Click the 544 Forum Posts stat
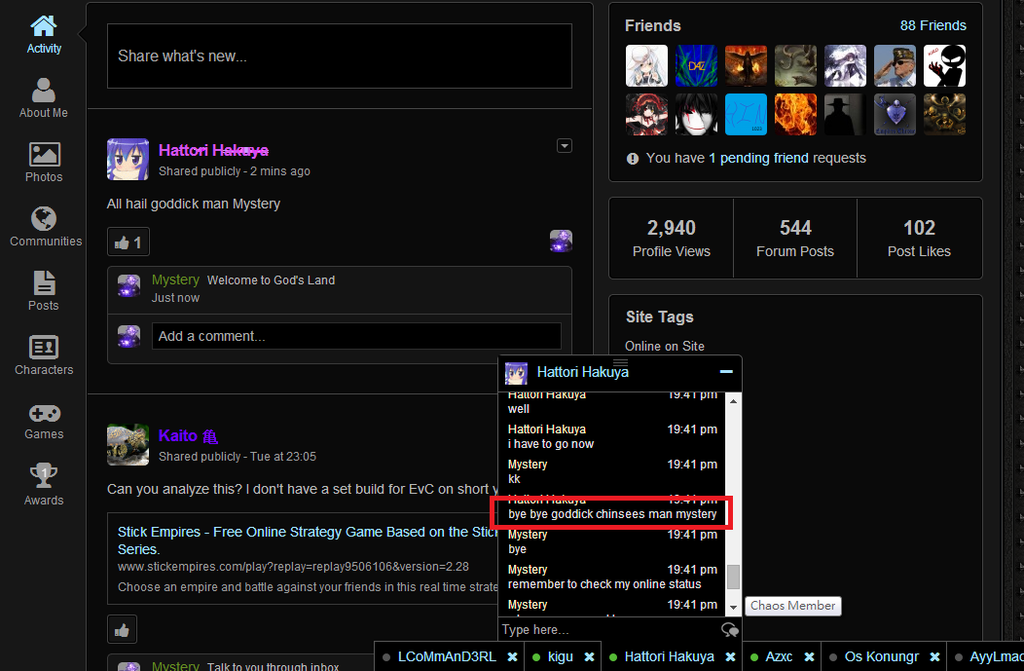 coord(795,238)
